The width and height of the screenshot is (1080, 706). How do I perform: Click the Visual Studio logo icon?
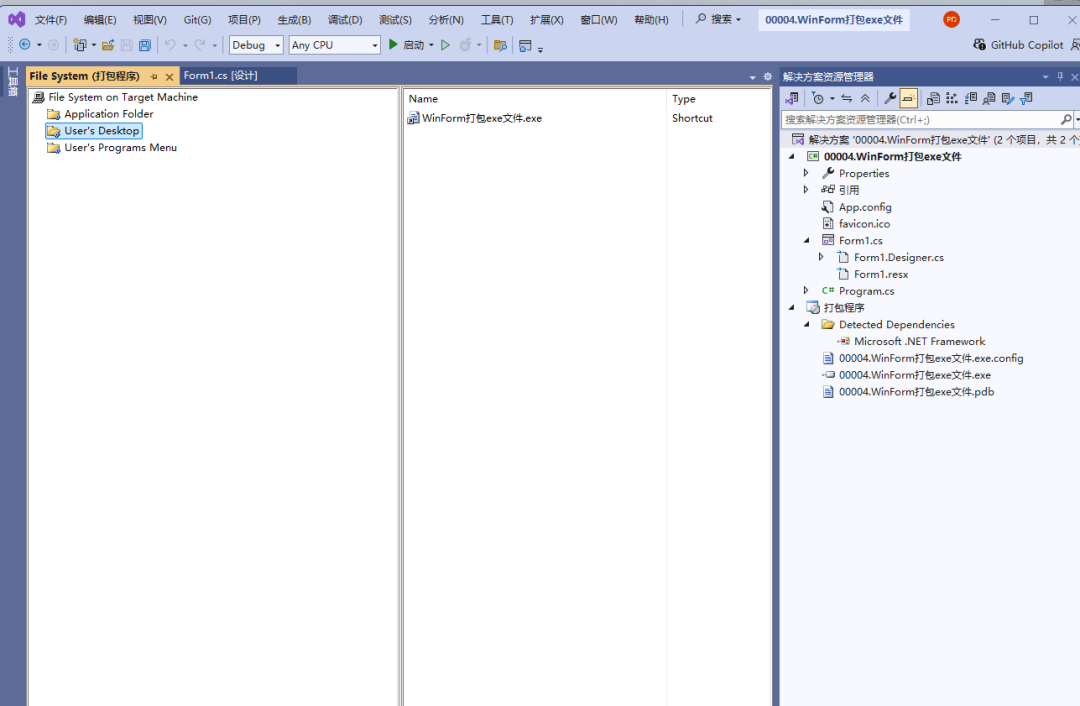click(17, 19)
